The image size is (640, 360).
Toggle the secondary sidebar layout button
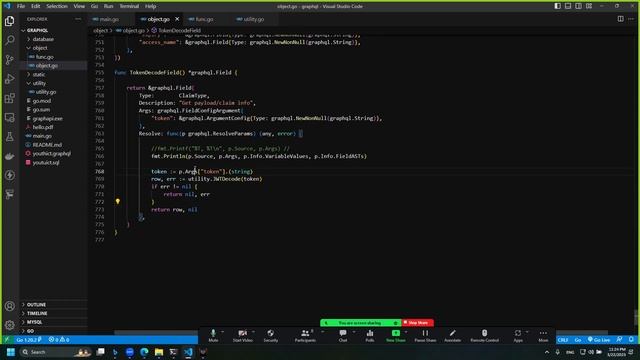[x=578, y=6]
